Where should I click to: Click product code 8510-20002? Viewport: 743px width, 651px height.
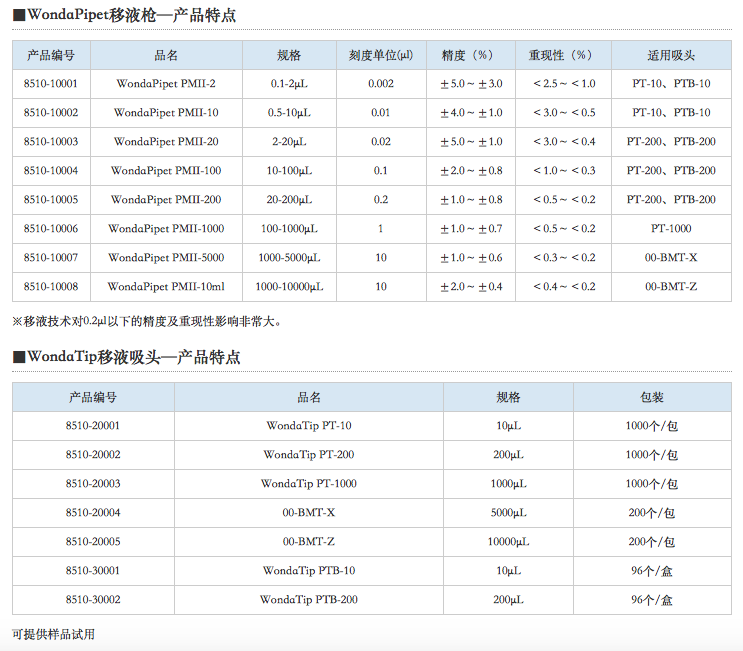pyautogui.click(x=93, y=455)
